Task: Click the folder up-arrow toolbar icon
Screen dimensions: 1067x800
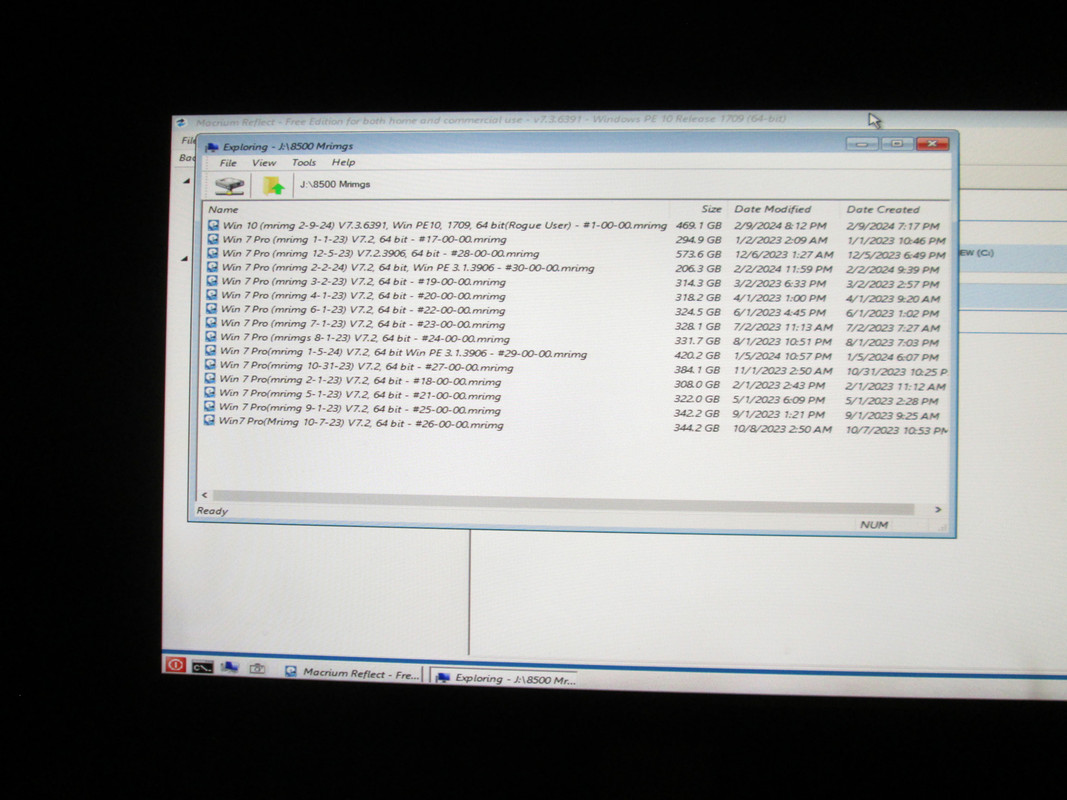Action: pyautogui.click(x=273, y=185)
